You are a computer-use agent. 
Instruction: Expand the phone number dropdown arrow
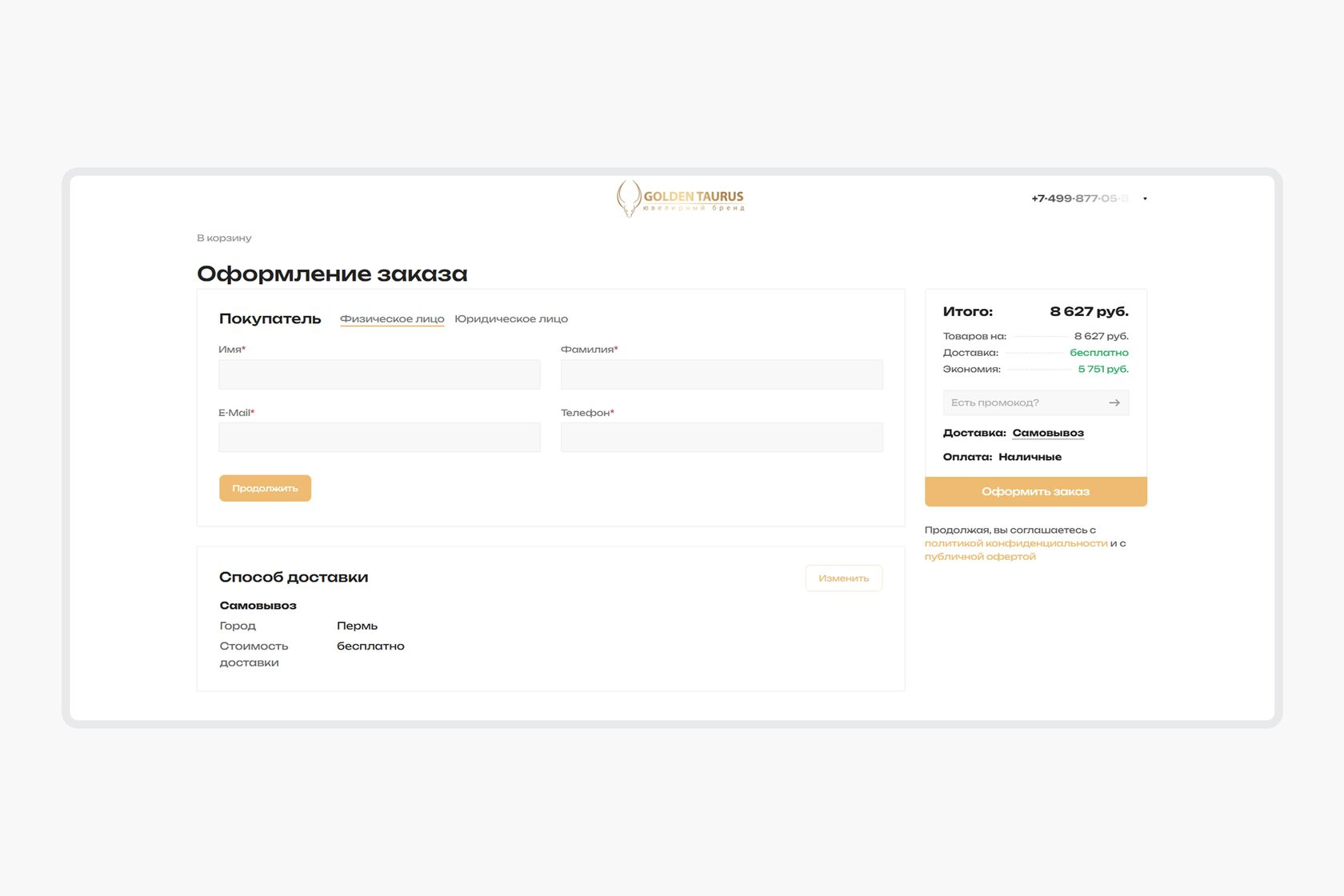tap(1145, 198)
